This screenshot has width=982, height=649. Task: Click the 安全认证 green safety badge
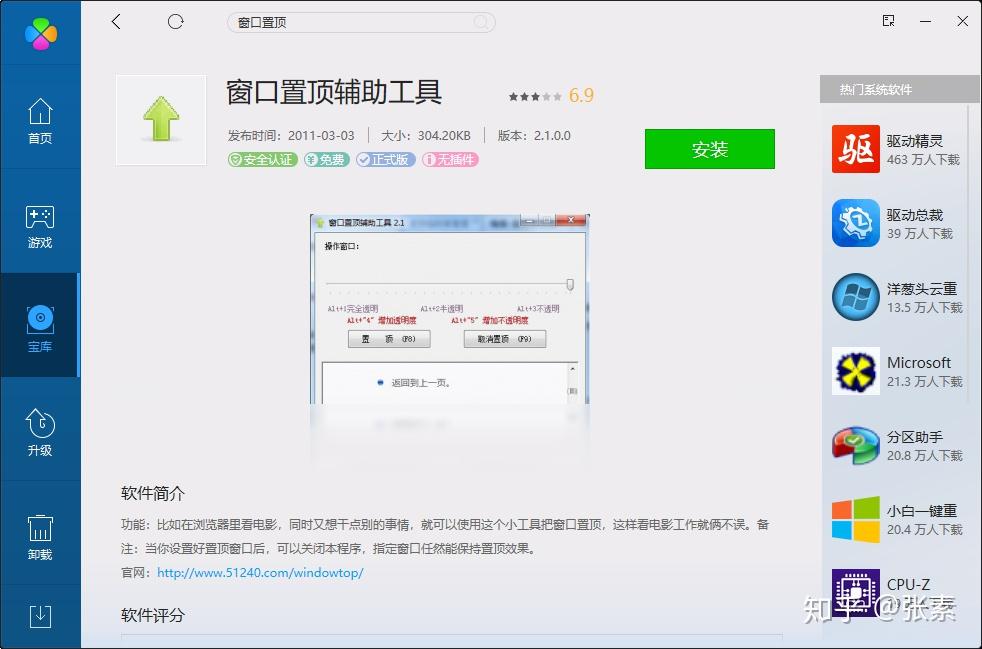pyautogui.click(x=262, y=160)
